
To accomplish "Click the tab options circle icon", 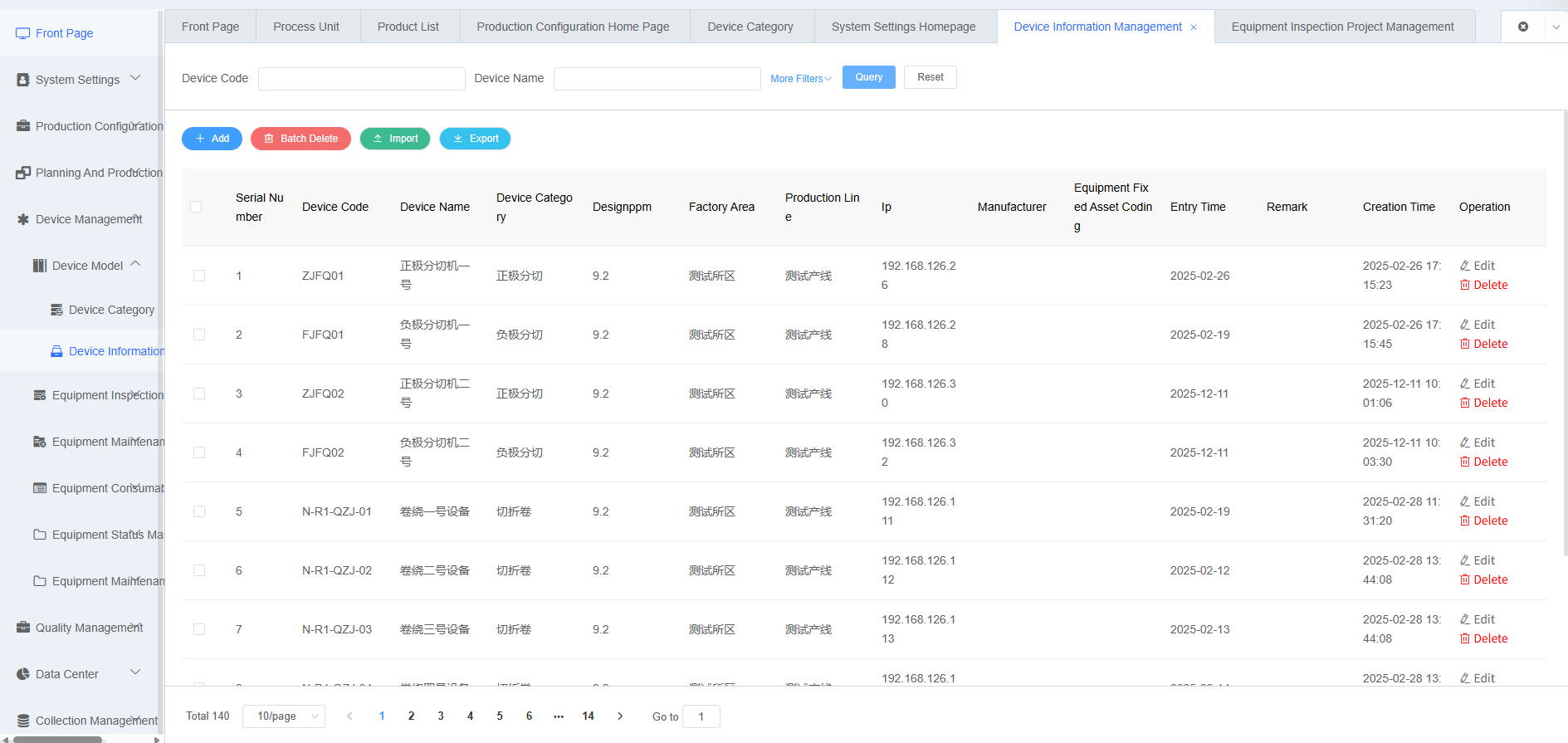I will [1523, 27].
